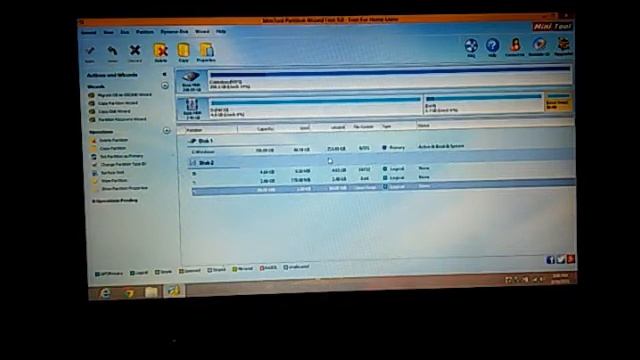640x360 pixels.
Task: Click the Status column header
Action: (424, 126)
